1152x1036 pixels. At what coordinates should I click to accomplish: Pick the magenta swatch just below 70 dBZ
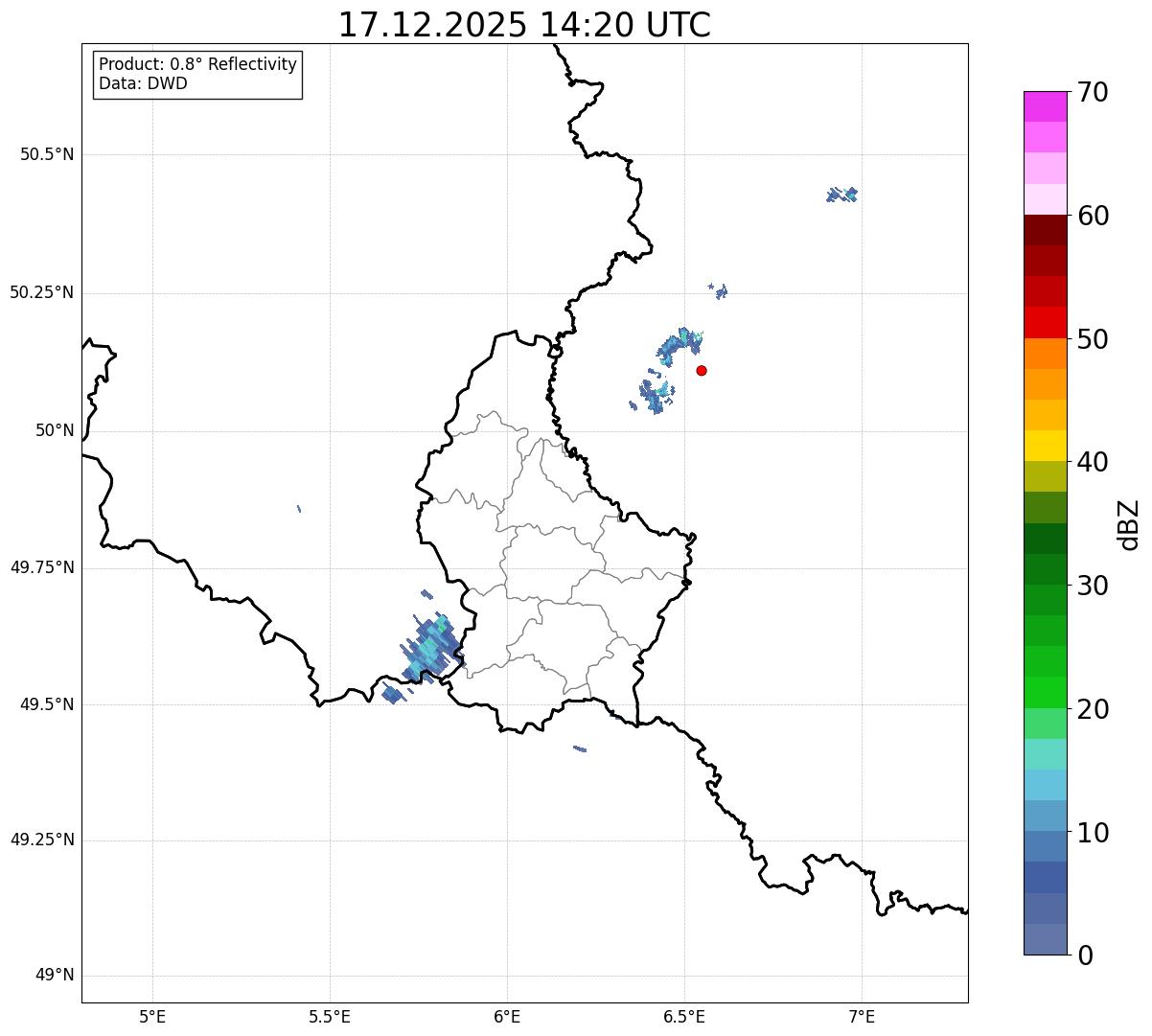(1045, 106)
